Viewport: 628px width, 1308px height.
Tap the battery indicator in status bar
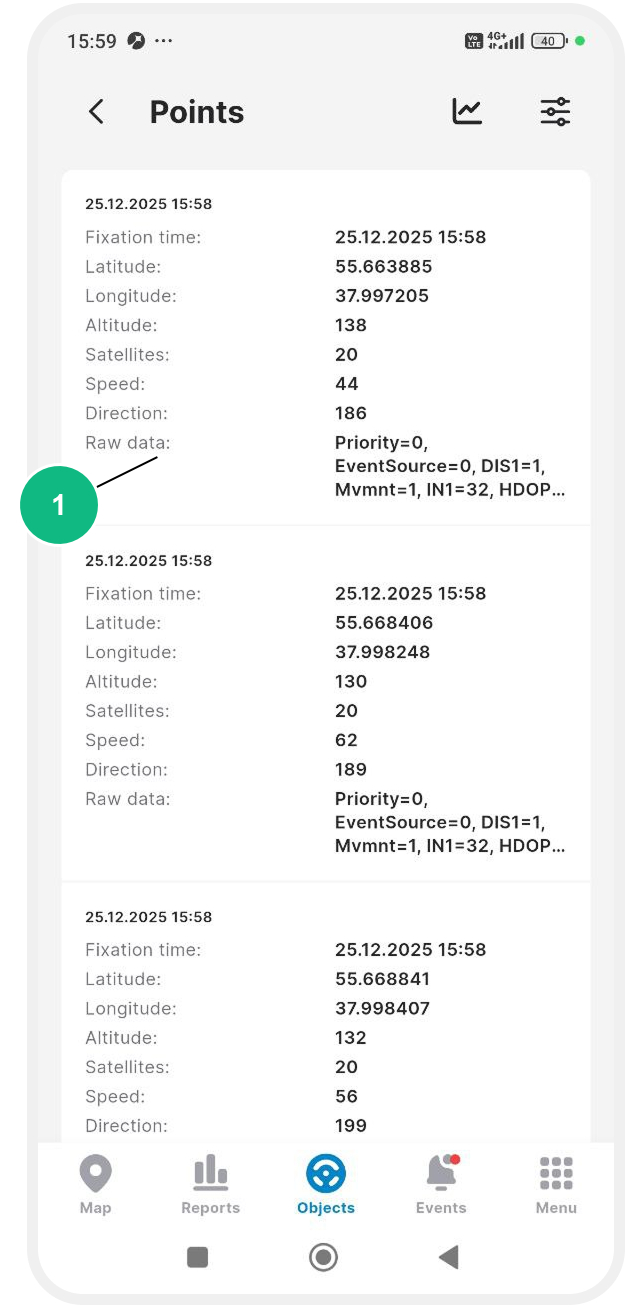pyautogui.click(x=549, y=41)
